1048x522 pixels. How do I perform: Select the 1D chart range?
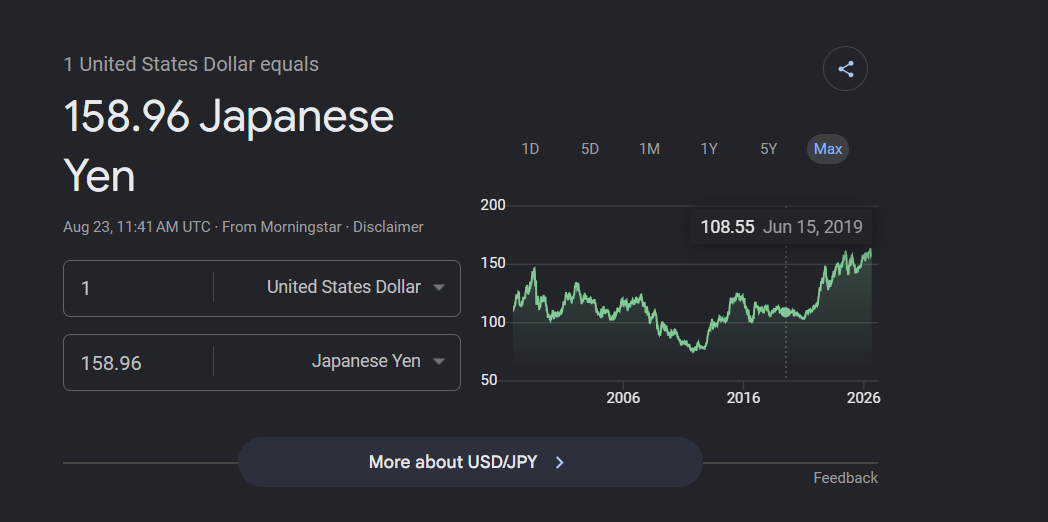tap(530, 149)
